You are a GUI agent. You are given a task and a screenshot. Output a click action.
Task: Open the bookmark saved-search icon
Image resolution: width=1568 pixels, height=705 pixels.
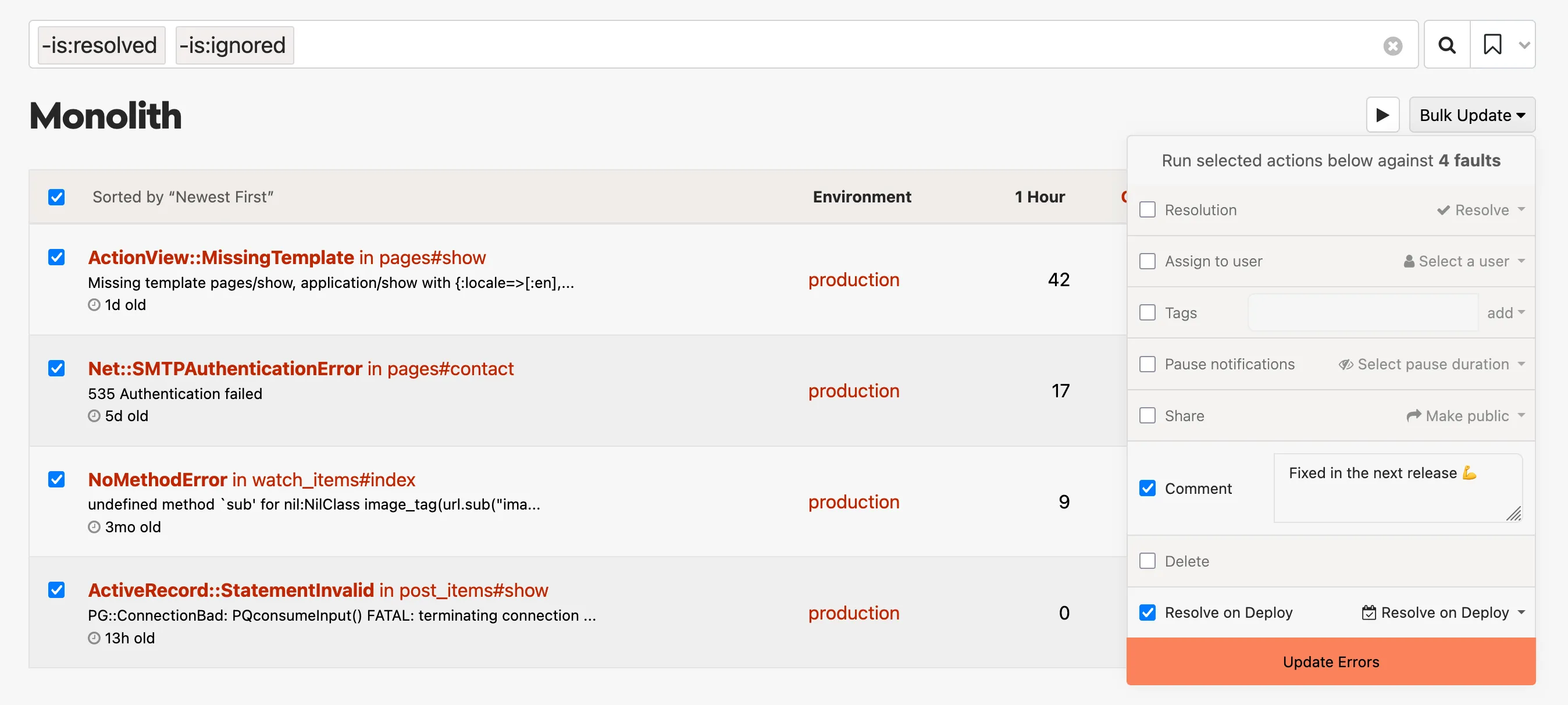[x=1492, y=44]
